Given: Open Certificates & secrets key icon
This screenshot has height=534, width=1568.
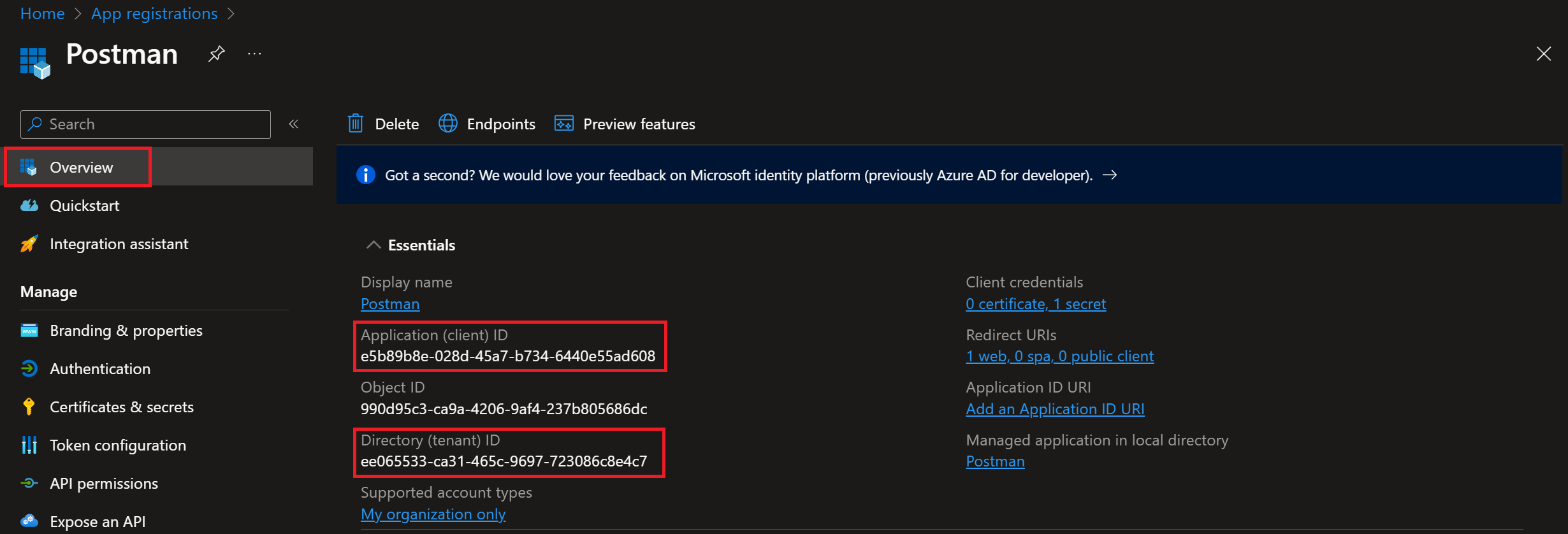Looking at the screenshot, I should pyautogui.click(x=29, y=407).
